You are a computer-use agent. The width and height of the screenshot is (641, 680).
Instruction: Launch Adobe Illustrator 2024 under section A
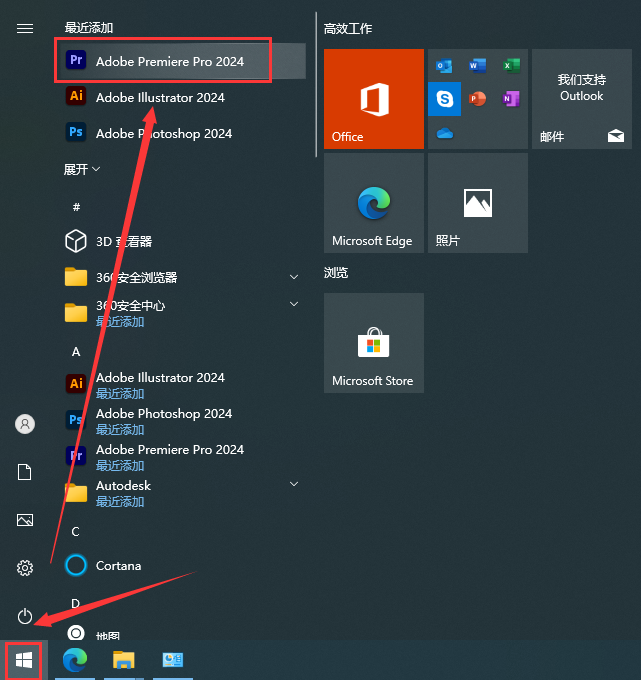pyautogui.click(x=181, y=384)
